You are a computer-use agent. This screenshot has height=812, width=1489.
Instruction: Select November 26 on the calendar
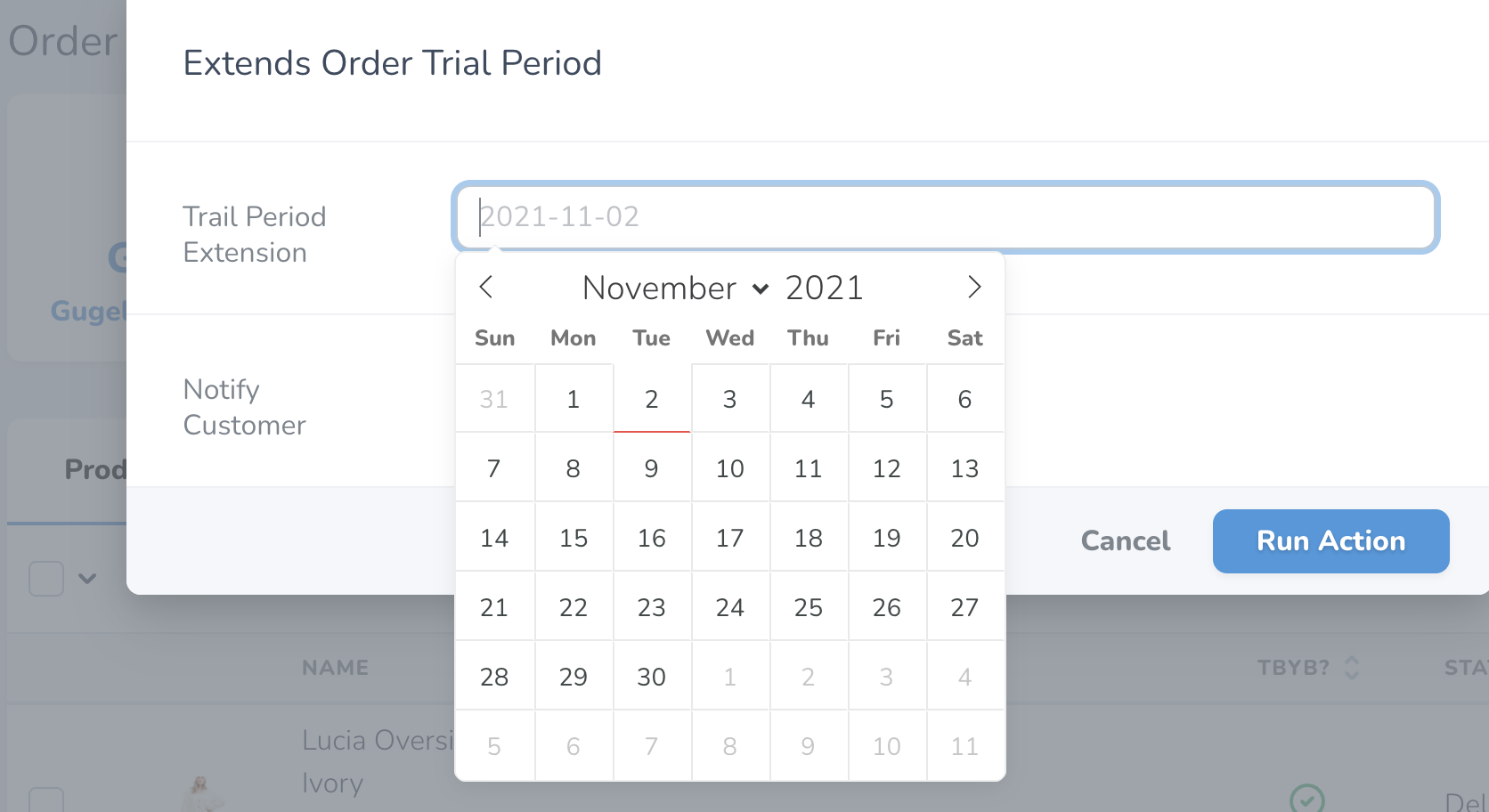tap(887, 607)
